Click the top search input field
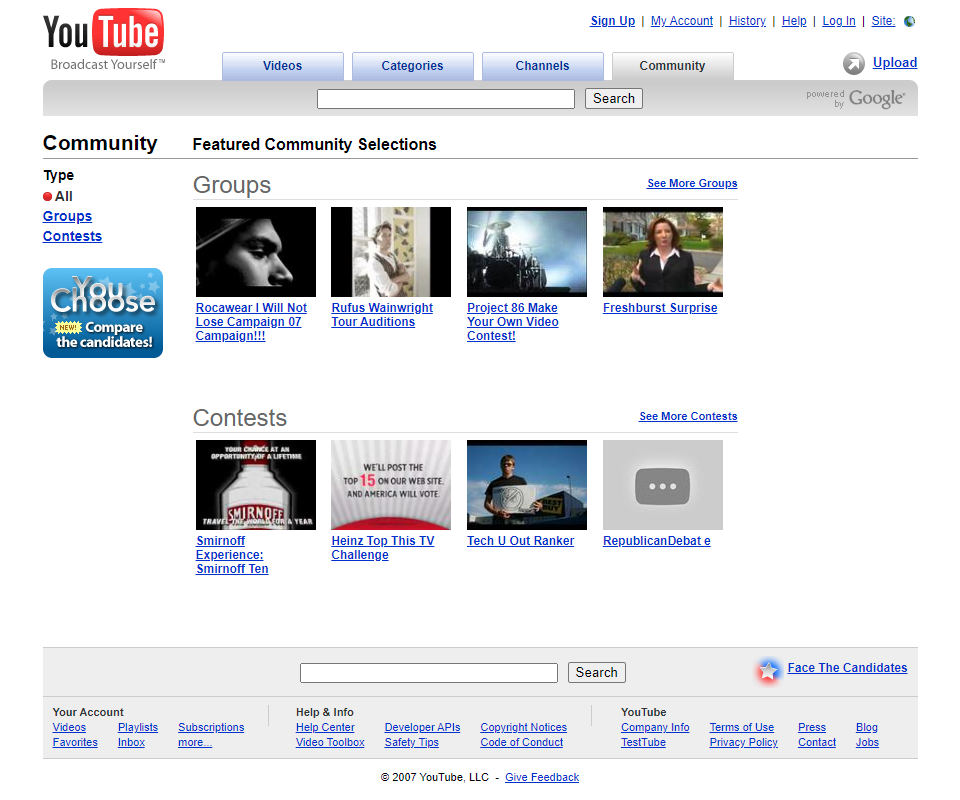960x800 pixels. [x=446, y=99]
